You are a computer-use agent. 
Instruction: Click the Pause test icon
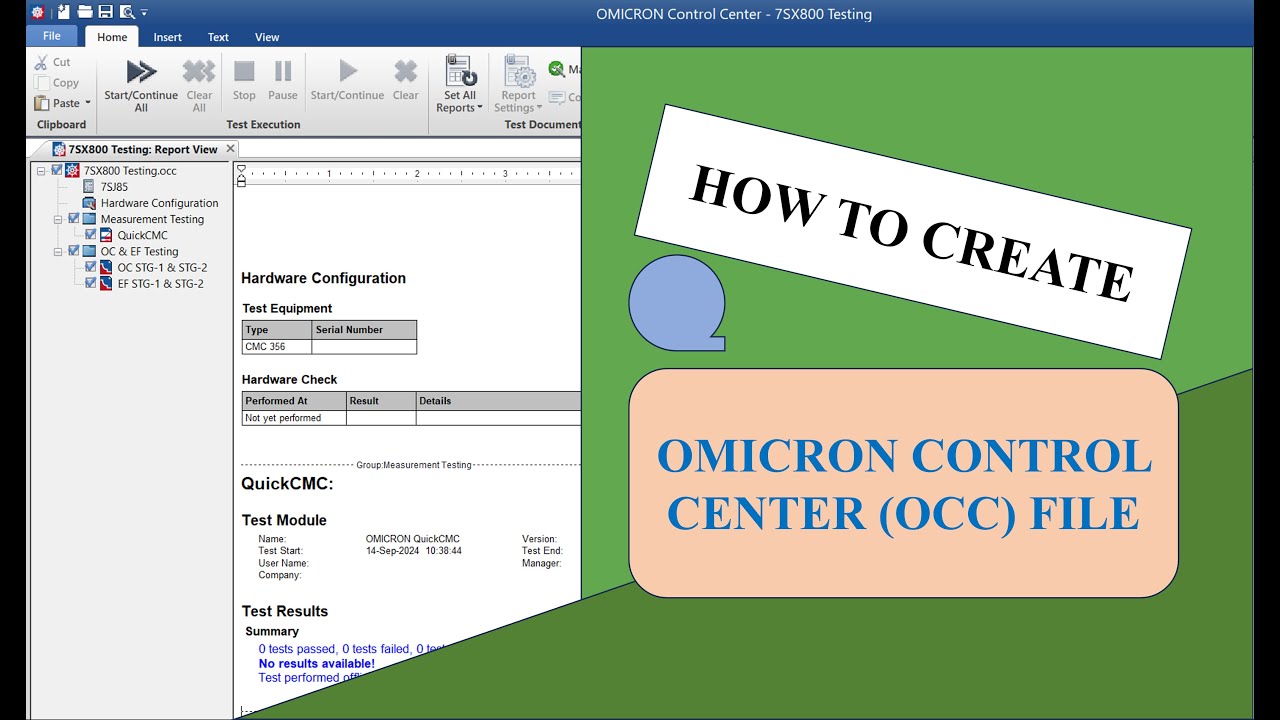point(283,71)
